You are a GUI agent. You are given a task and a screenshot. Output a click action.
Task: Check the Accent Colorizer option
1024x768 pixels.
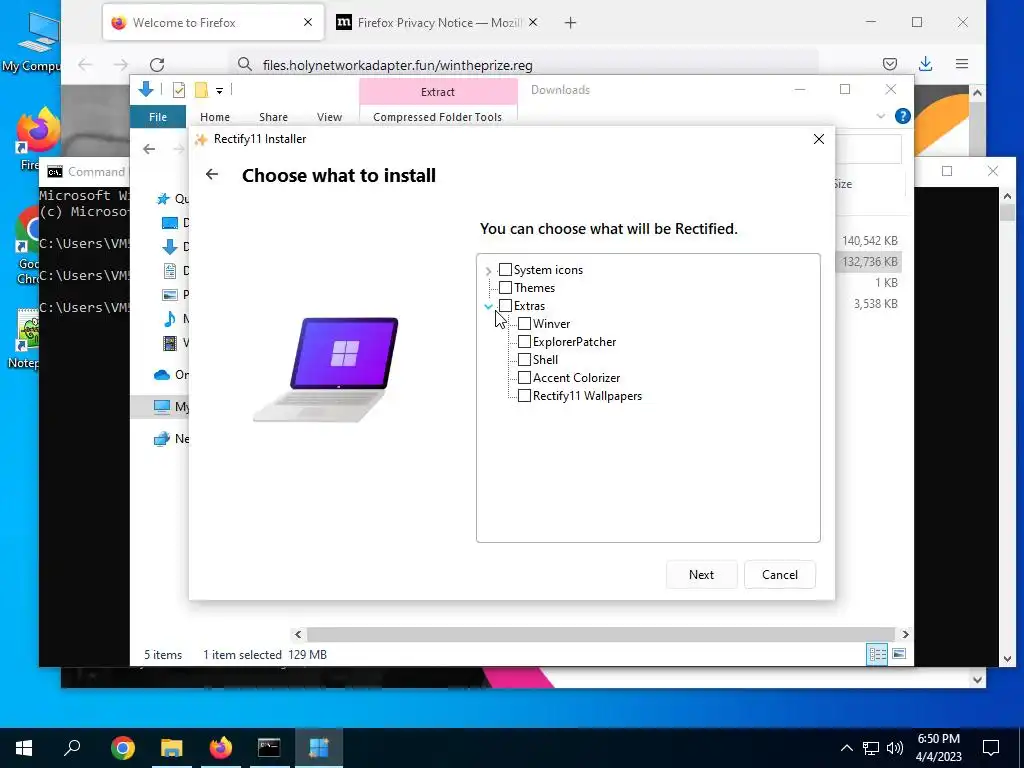point(524,377)
